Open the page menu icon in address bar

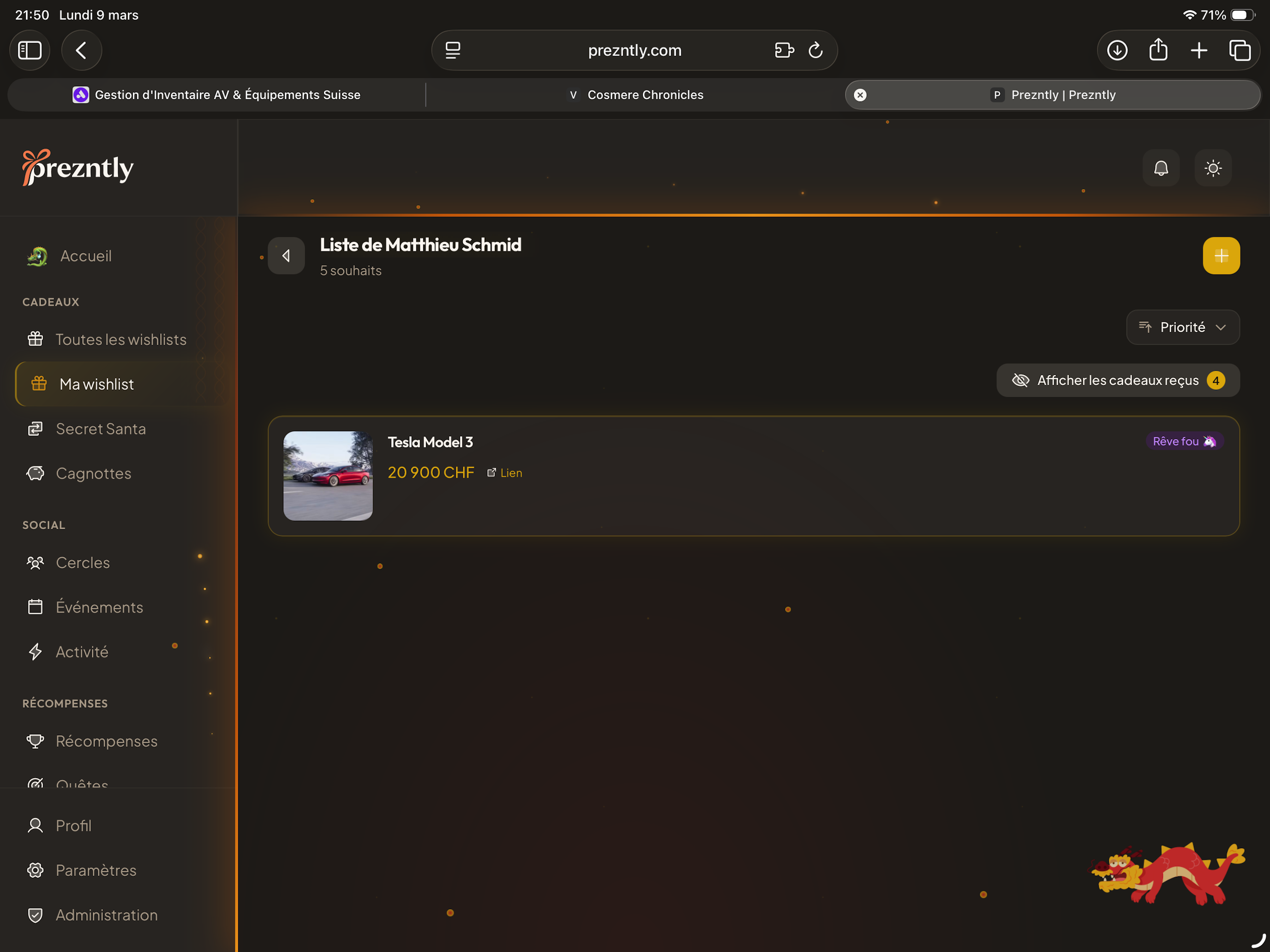453,50
